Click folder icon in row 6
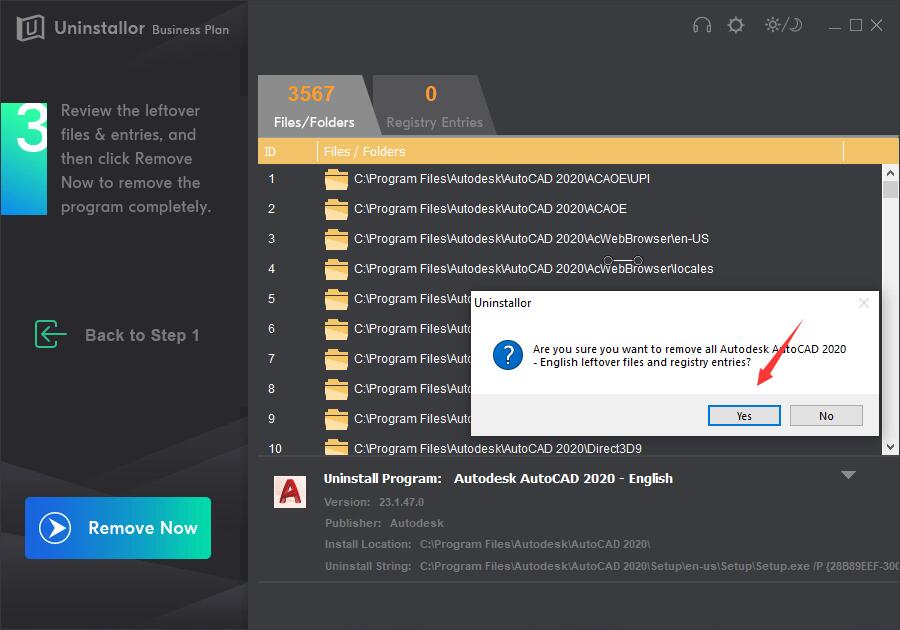900x630 pixels. [x=336, y=329]
